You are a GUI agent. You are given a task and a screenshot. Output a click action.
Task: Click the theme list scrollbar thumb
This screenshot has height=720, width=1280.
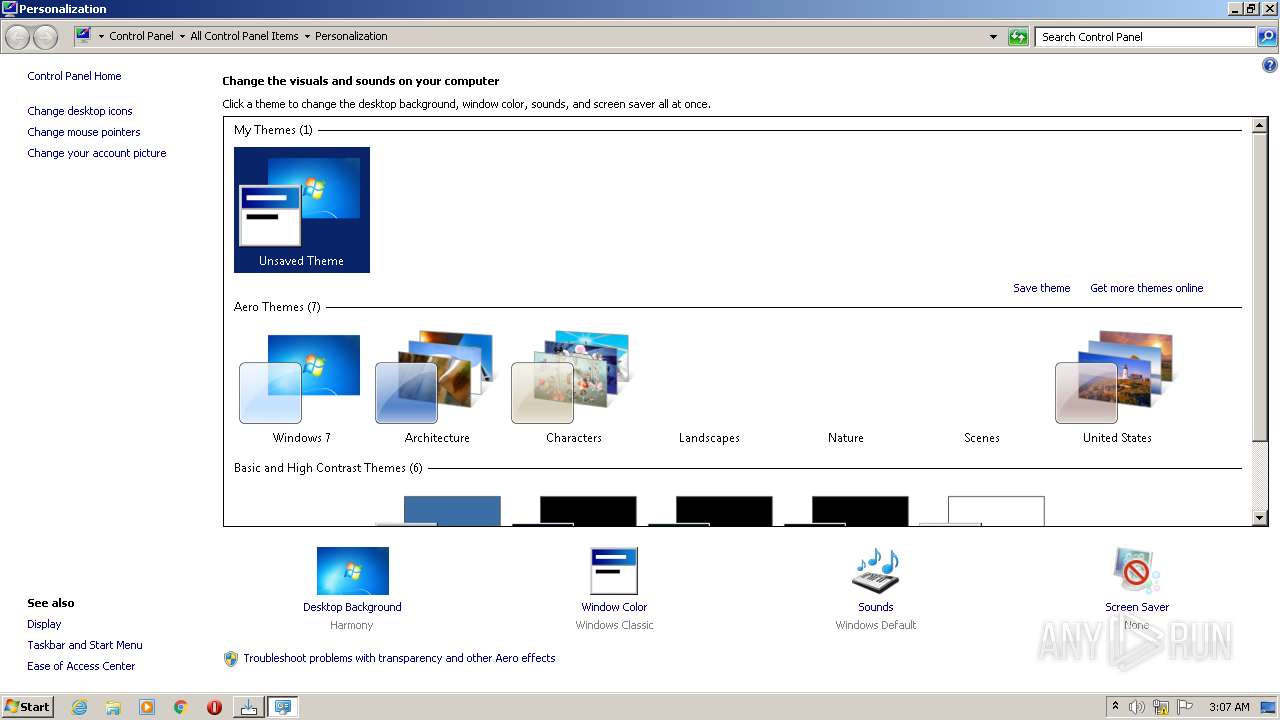(1260, 286)
